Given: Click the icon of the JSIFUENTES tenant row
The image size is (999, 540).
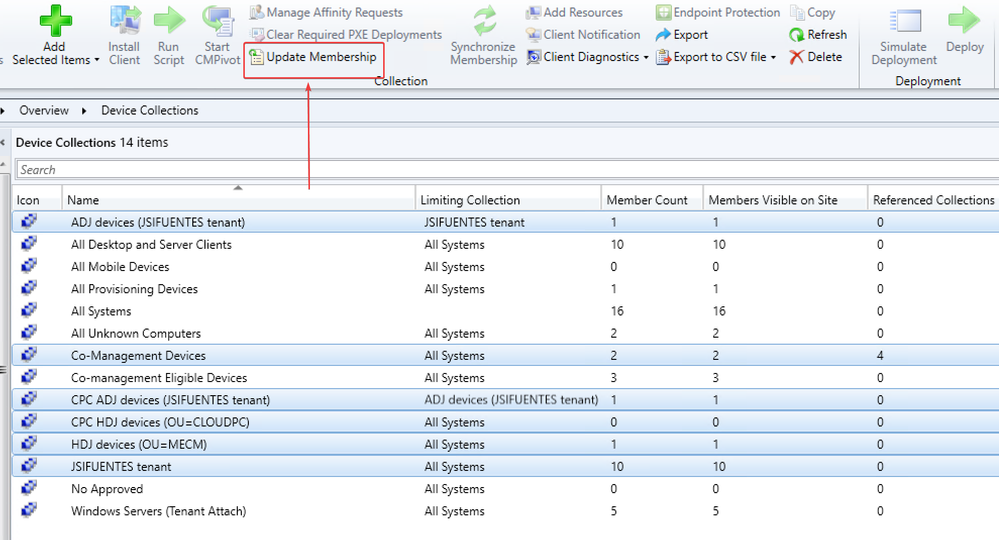Looking at the screenshot, I should [29, 465].
